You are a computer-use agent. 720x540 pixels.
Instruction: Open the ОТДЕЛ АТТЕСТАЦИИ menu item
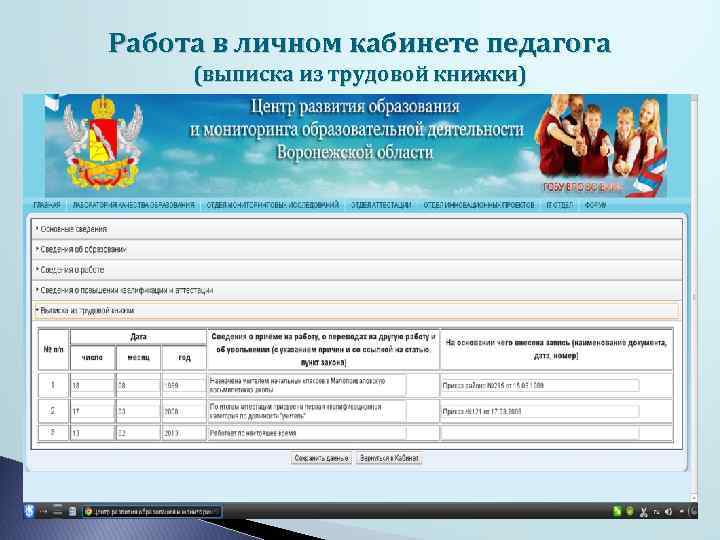381,205
